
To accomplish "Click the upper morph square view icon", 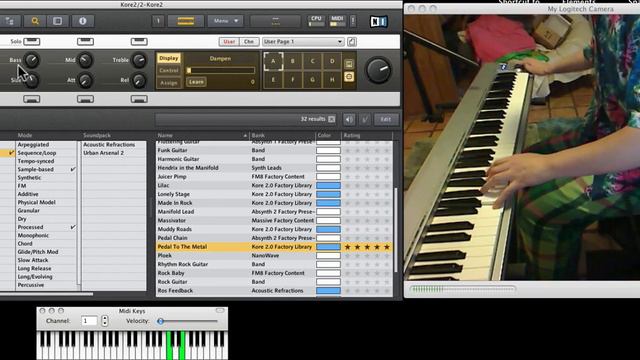I will pyautogui.click(x=349, y=64).
